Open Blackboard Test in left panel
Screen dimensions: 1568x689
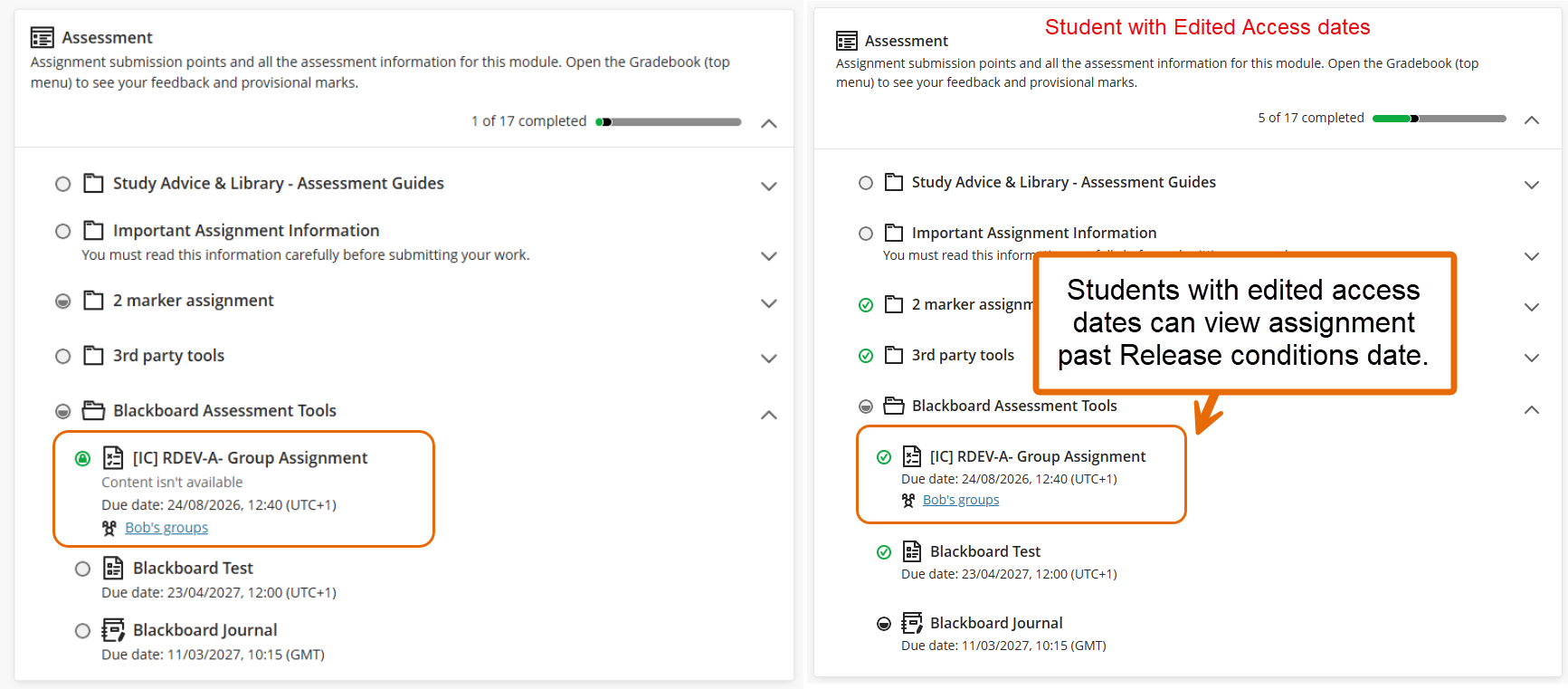[193, 568]
